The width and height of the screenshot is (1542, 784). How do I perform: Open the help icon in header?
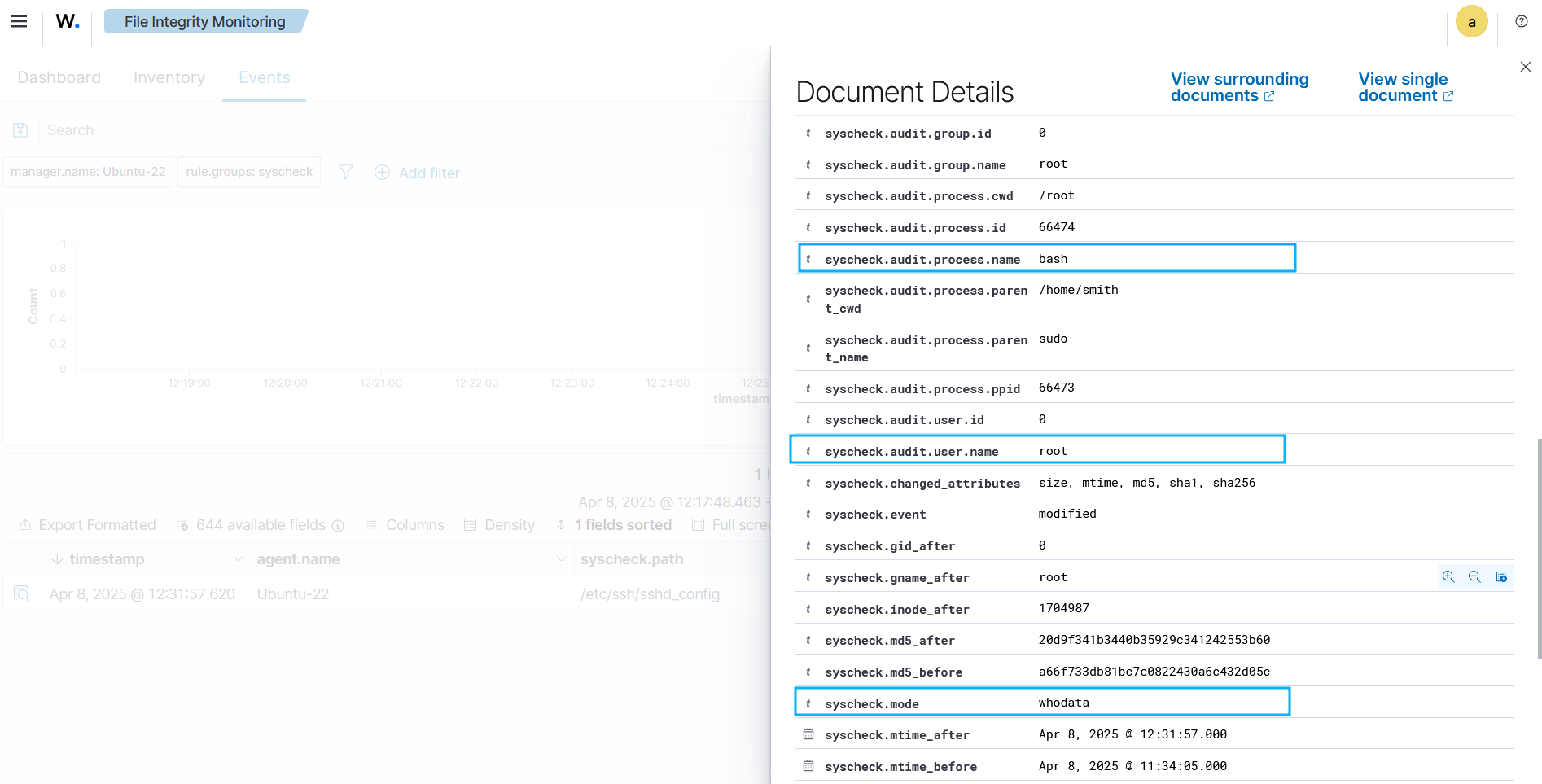click(x=1521, y=22)
